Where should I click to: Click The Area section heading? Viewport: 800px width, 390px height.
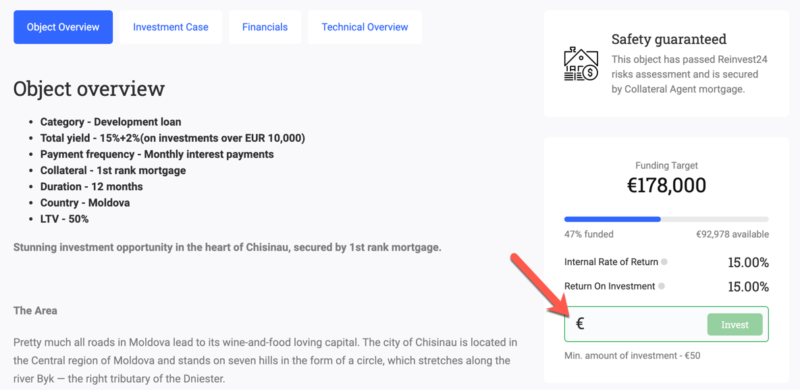35,310
